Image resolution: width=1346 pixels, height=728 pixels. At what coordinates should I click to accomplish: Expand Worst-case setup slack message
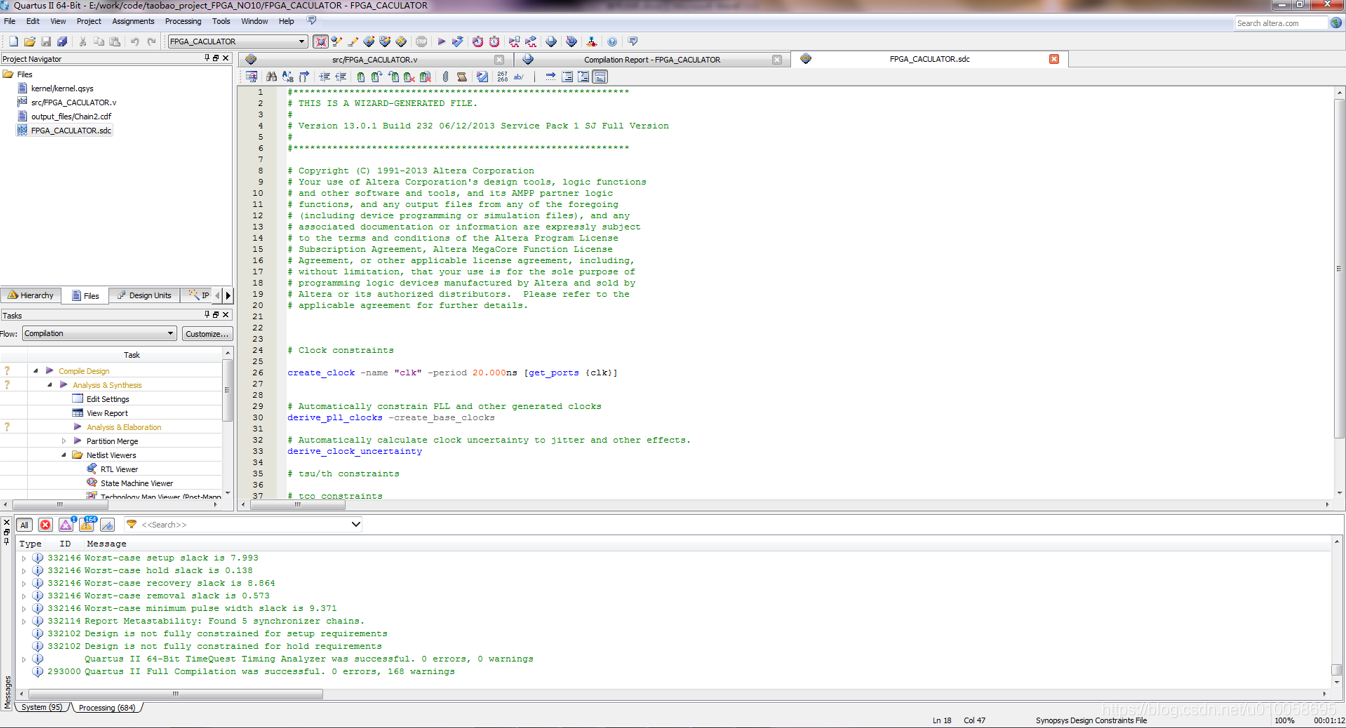(24, 558)
